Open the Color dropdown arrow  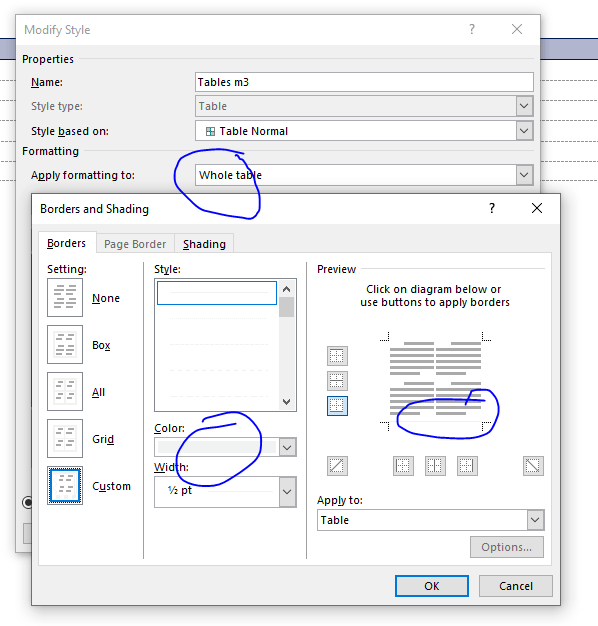click(x=287, y=448)
